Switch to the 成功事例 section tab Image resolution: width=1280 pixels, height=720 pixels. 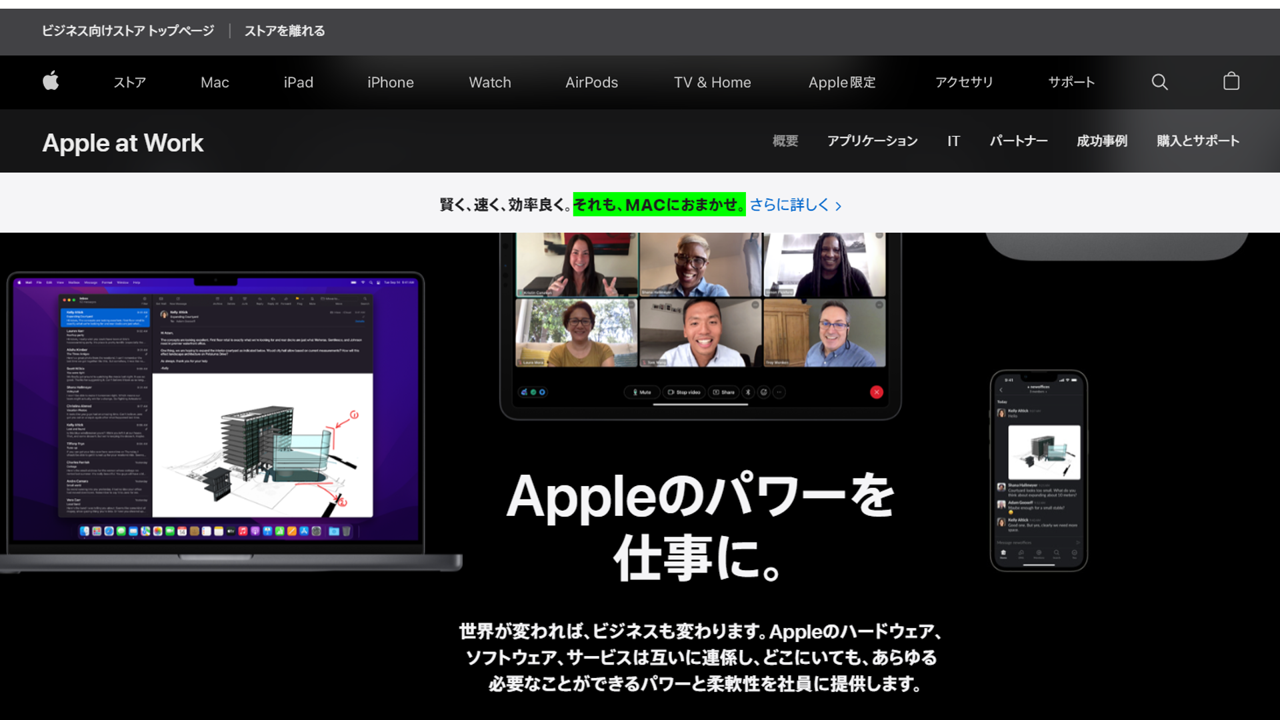pos(1101,141)
